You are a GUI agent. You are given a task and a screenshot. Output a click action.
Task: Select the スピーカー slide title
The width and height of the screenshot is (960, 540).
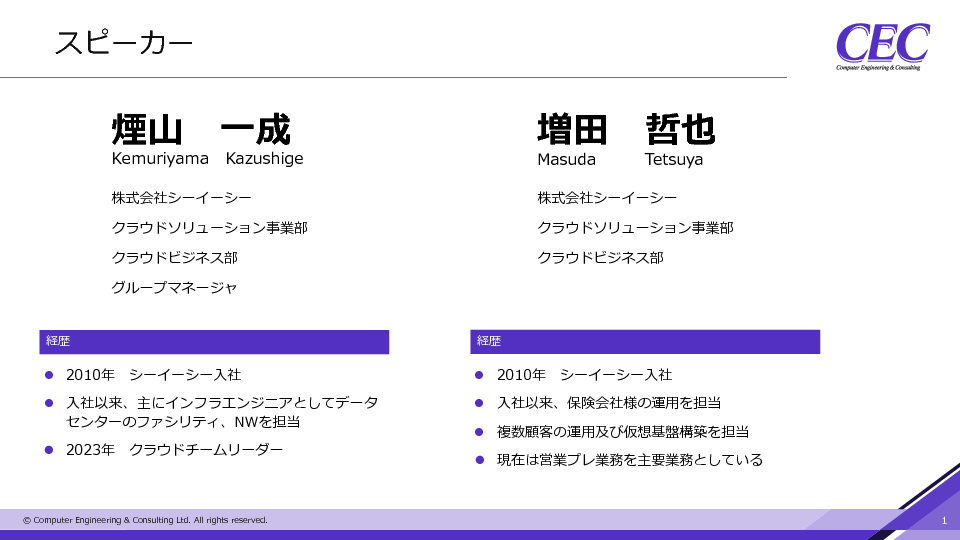tap(123, 43)
